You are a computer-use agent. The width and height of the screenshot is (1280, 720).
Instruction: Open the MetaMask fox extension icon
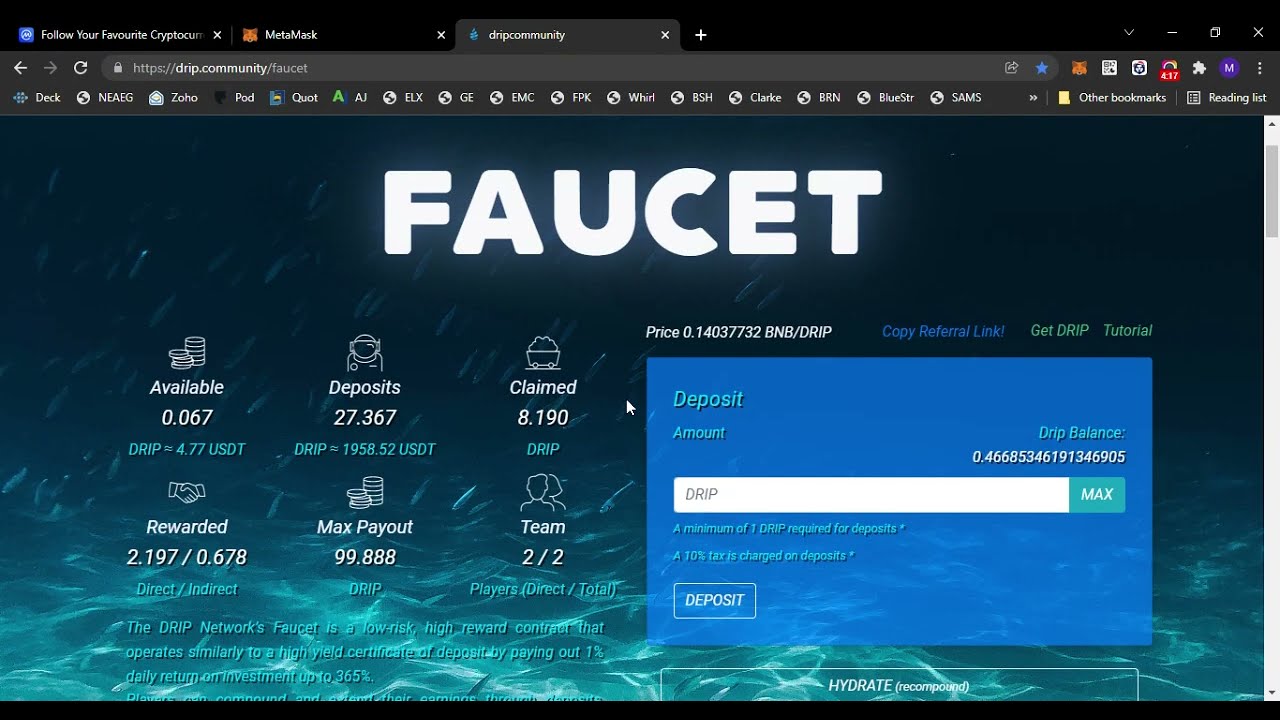[x=1080, y=68]
